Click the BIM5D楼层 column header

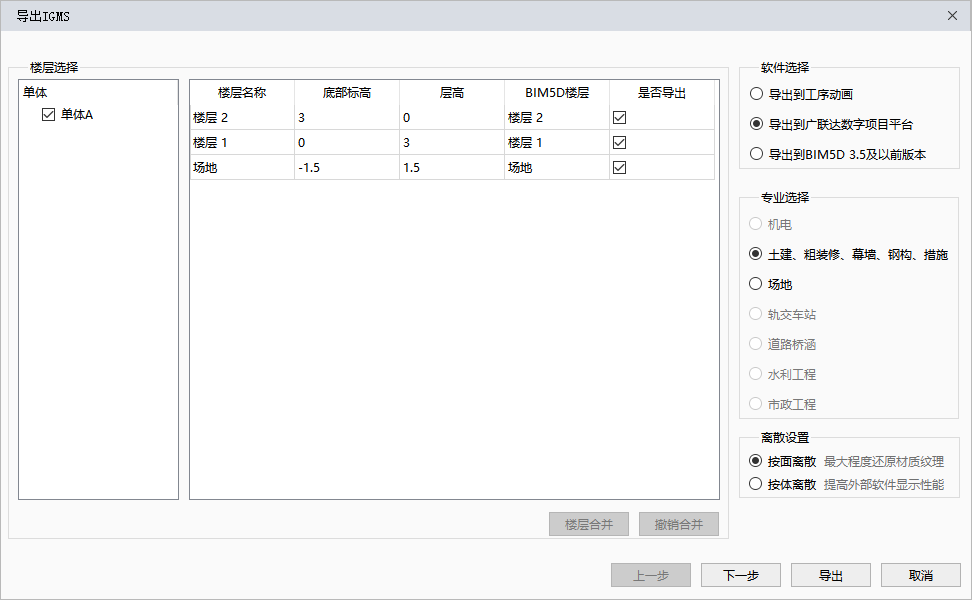(x=557, y=93)
